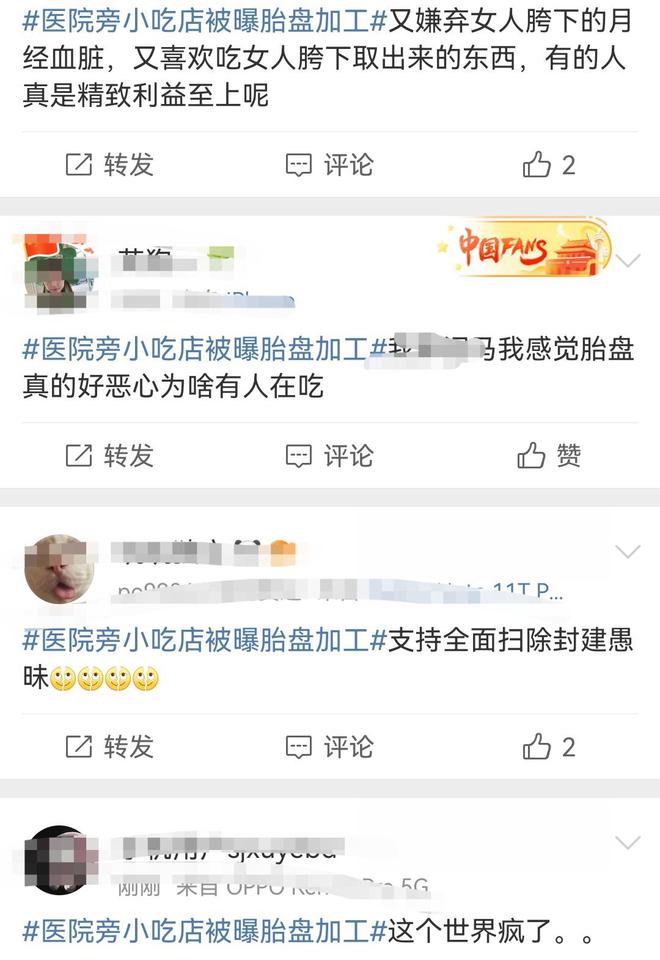Open the avatar of the 中国FANS user
Image resolution: width=660 pixels, height=960 pixels.
59,273
